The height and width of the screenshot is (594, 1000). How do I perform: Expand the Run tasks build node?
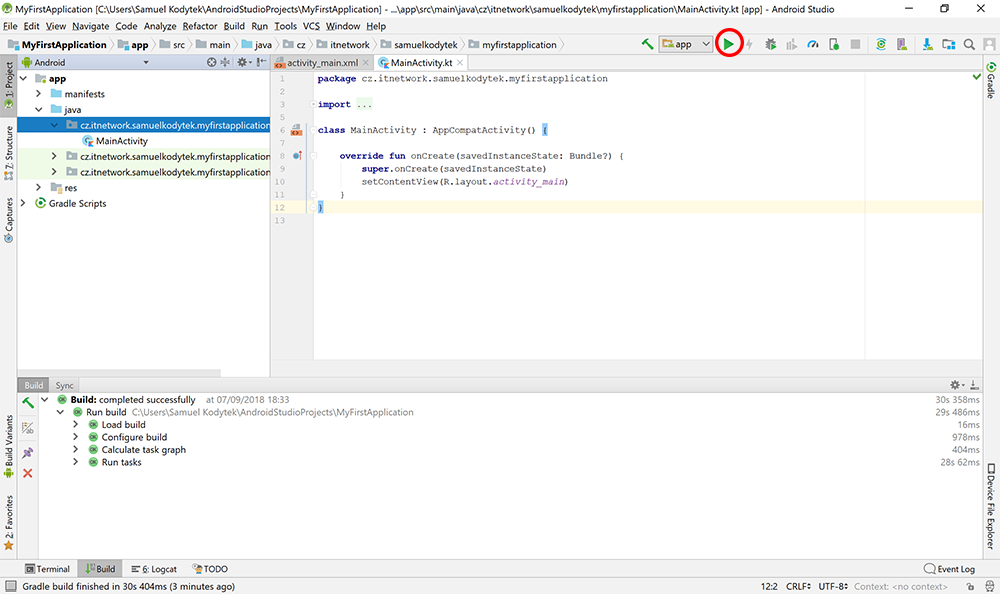76,462
